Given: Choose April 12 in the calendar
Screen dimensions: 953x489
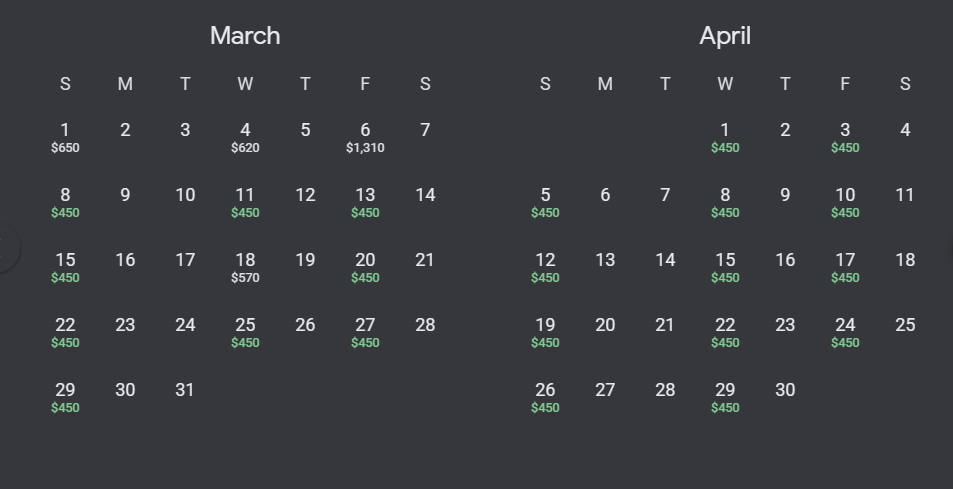Looking at the screenshot, I should click(x=545, y=267).
